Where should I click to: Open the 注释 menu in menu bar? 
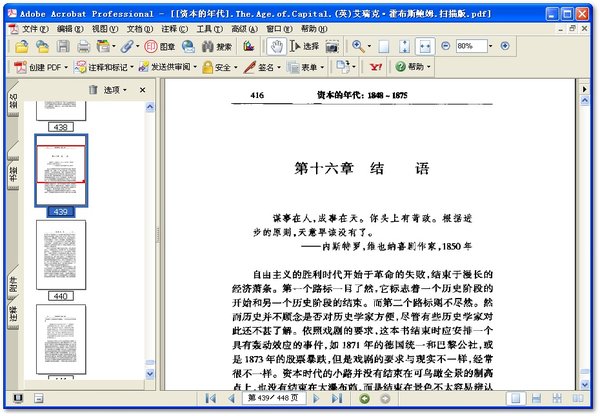(174, 29)
